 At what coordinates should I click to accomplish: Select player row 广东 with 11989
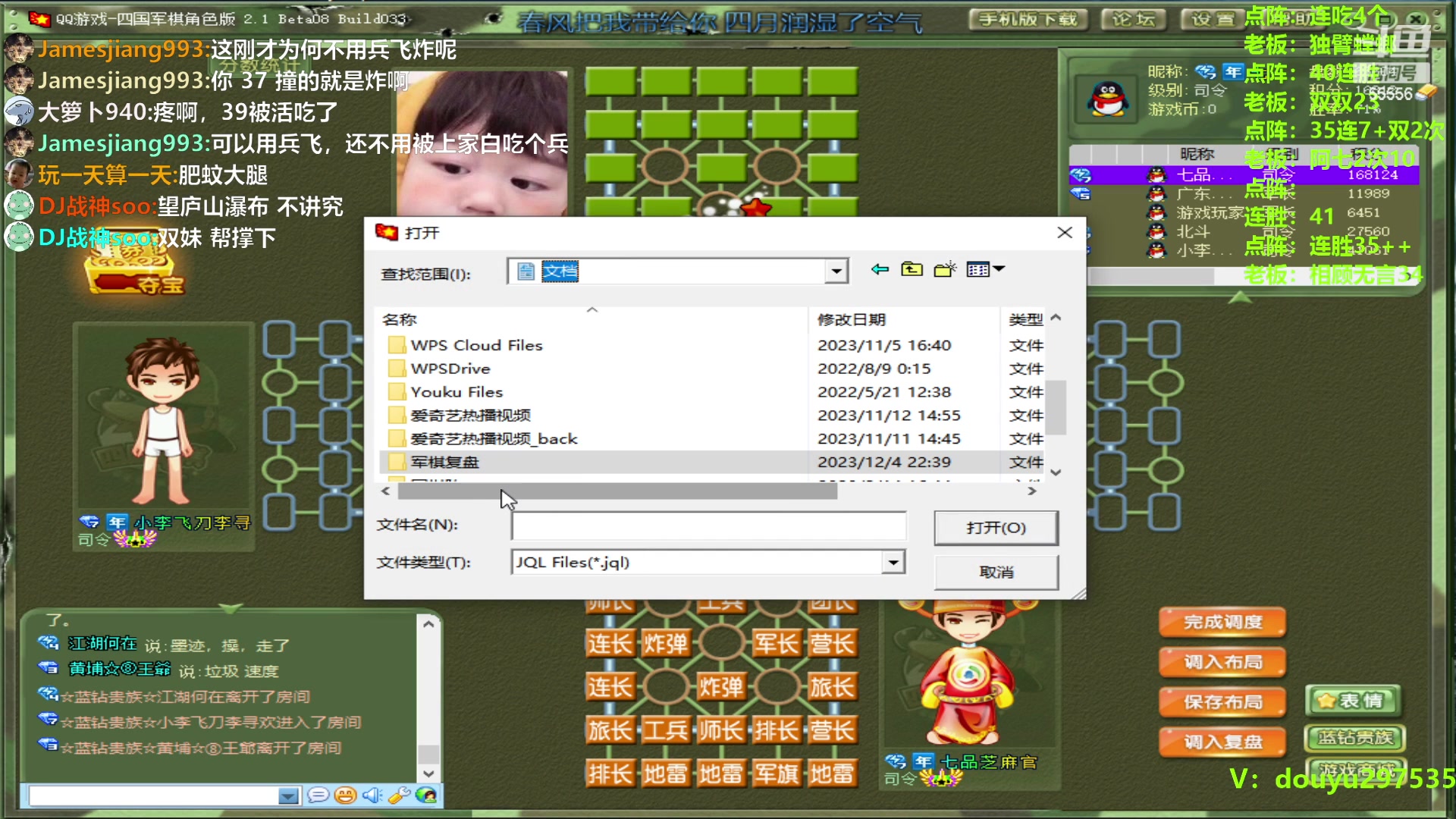(x=1244, y=194)
